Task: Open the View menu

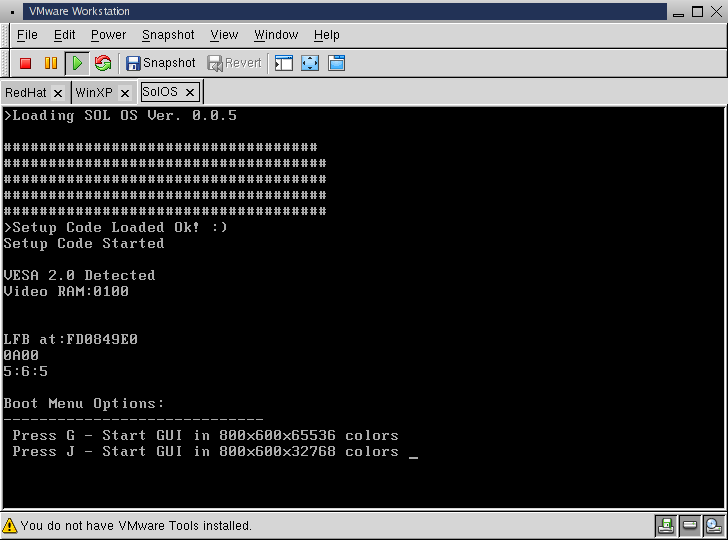Action: 224,35
